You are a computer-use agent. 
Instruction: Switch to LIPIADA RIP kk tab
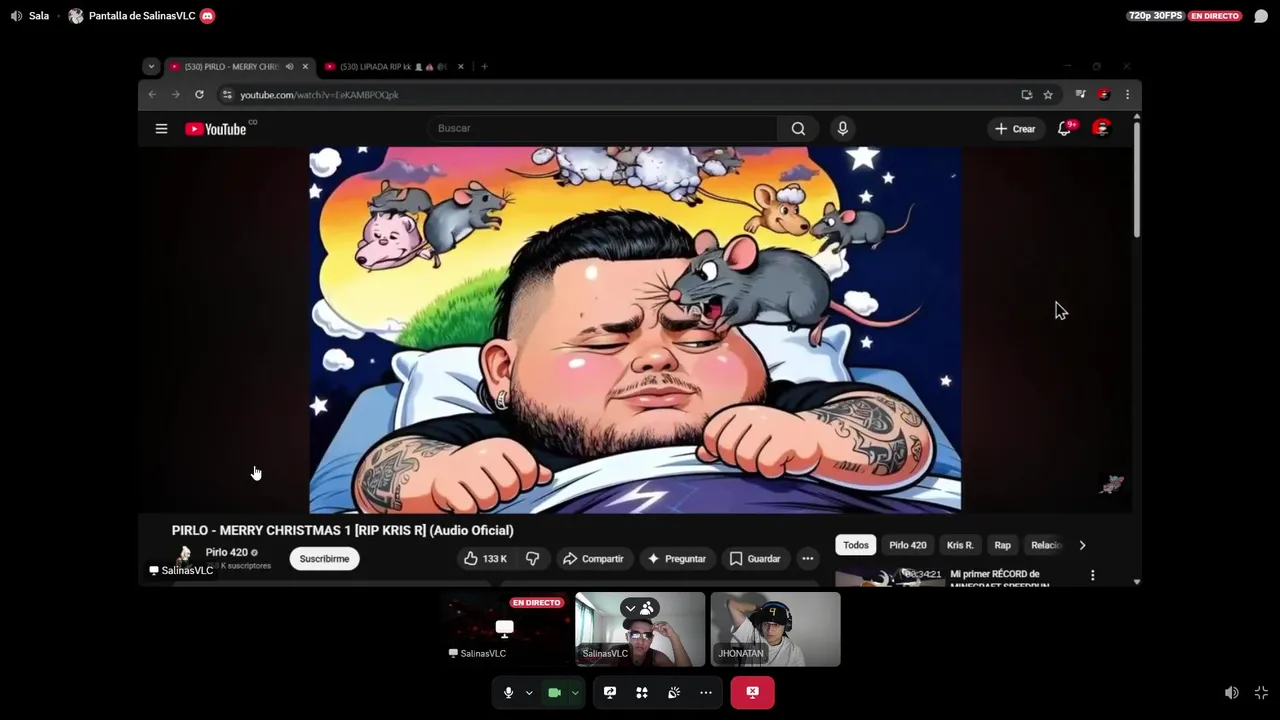pos(393,67)
